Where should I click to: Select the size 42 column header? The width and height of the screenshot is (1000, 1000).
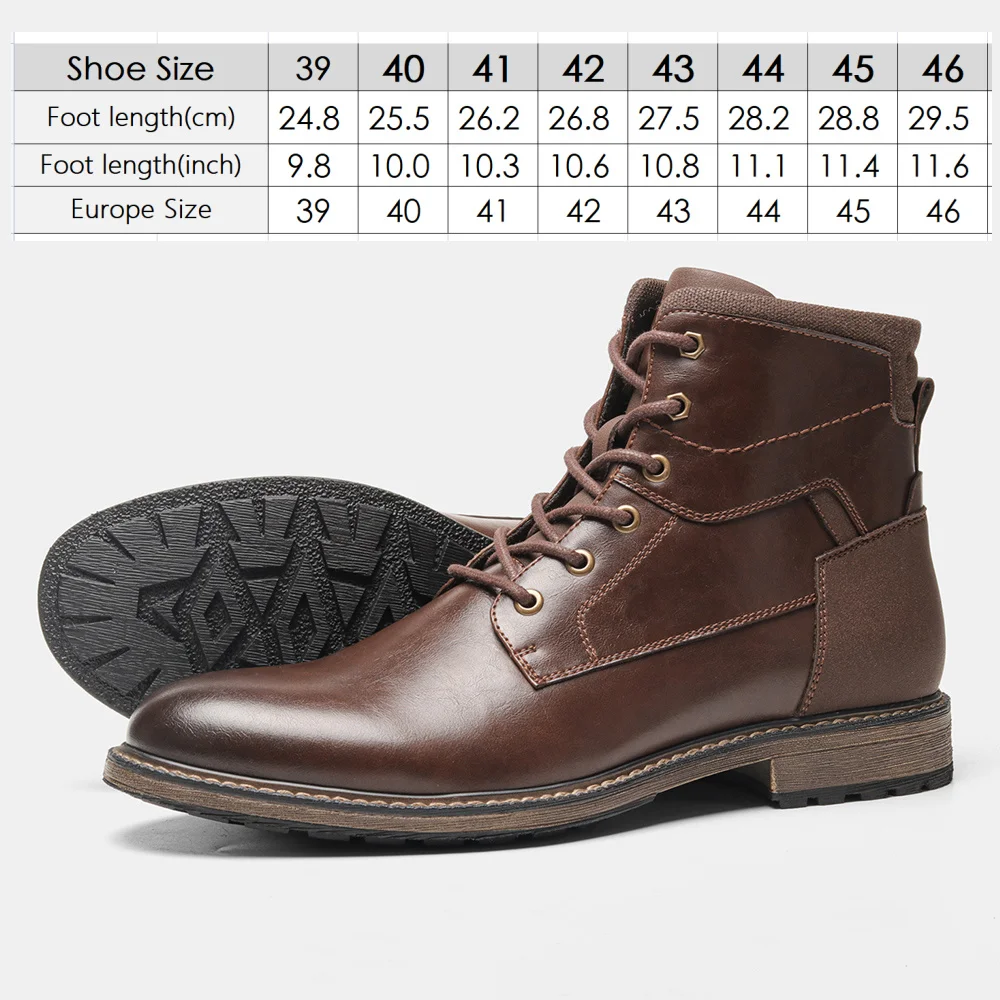[x=583, y=68]
